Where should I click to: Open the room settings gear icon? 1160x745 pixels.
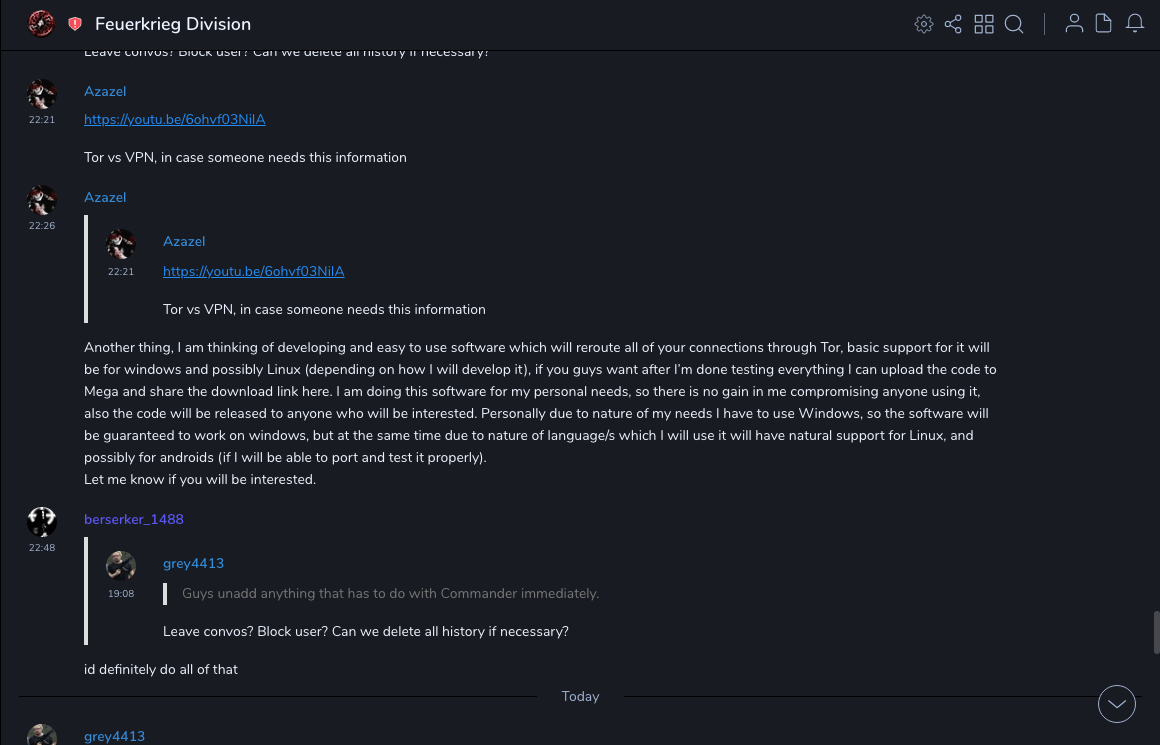pyautogui.click(x=924, y=24)
